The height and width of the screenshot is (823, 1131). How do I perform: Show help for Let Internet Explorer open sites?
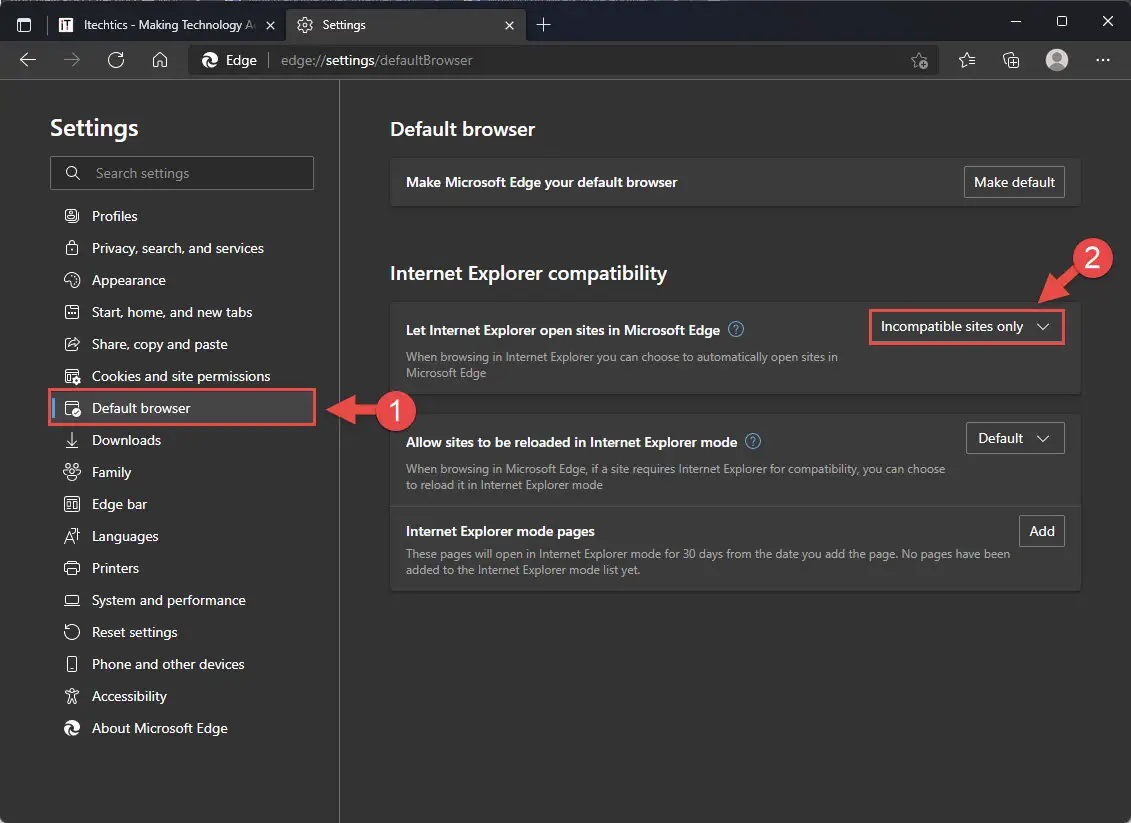(x=736, y=330)
